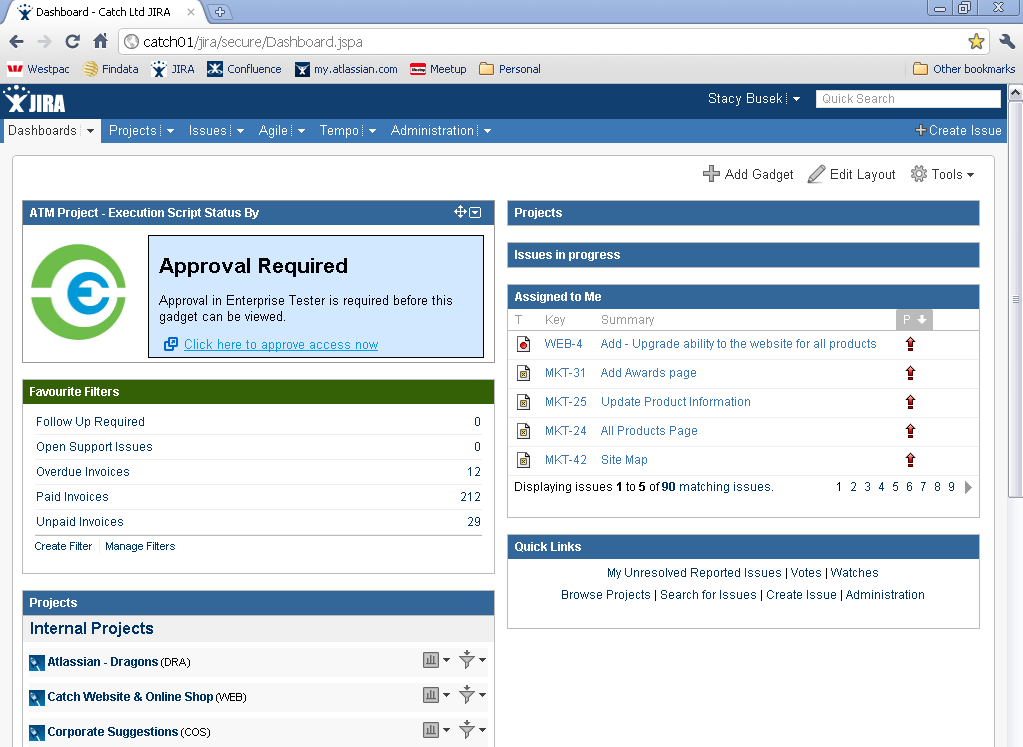This screenshot has width=1023, height=747.
Task: Click the move icon on ATM Project gadget
Action: 460,212
